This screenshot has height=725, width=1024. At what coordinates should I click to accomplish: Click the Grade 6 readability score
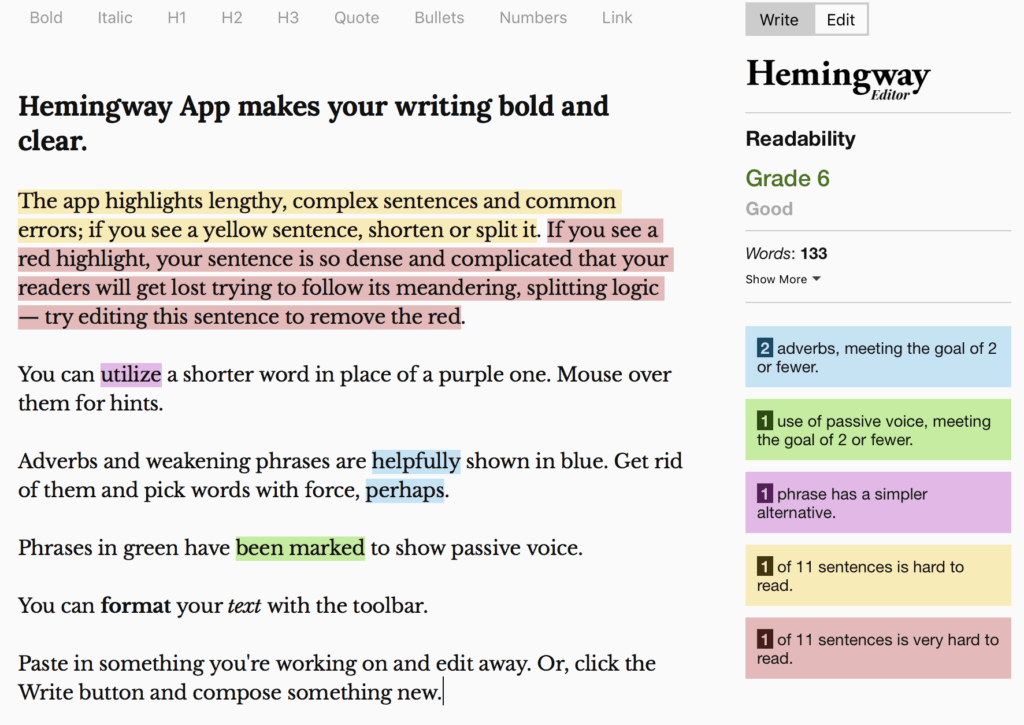point(788,178)
